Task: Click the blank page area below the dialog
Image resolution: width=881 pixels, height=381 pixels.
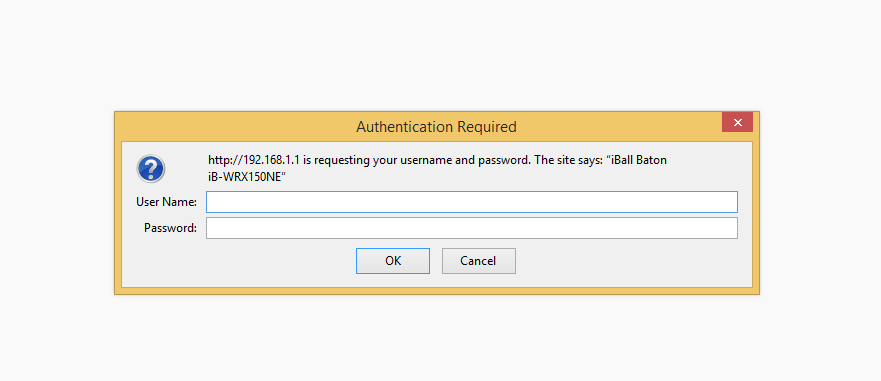Action: pyautogui.click(x=437, y=337)
